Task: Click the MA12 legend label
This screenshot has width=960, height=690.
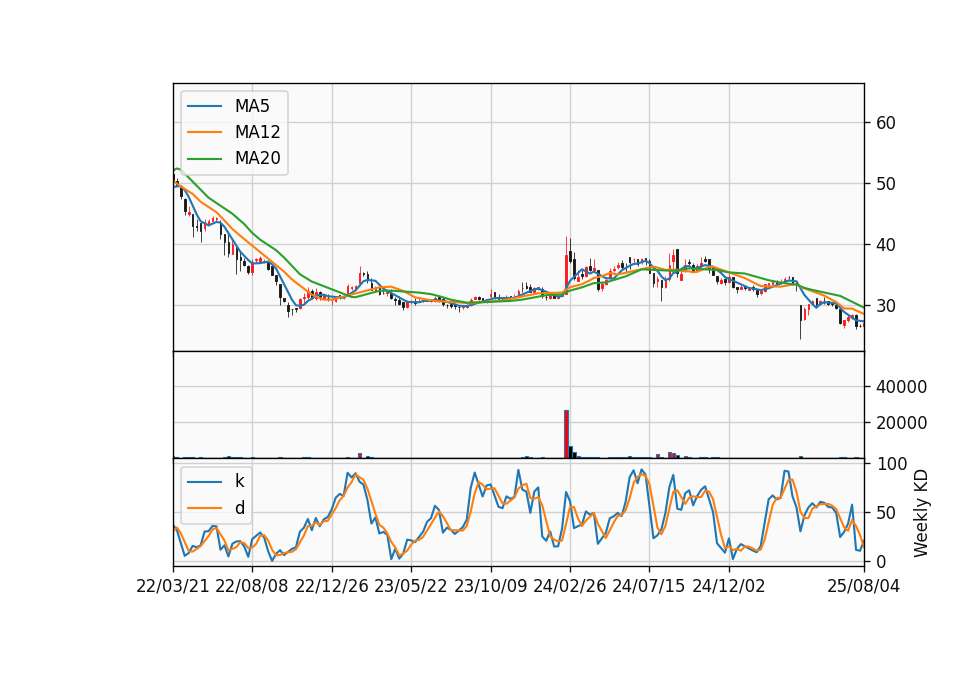Action: pos(257,132)
